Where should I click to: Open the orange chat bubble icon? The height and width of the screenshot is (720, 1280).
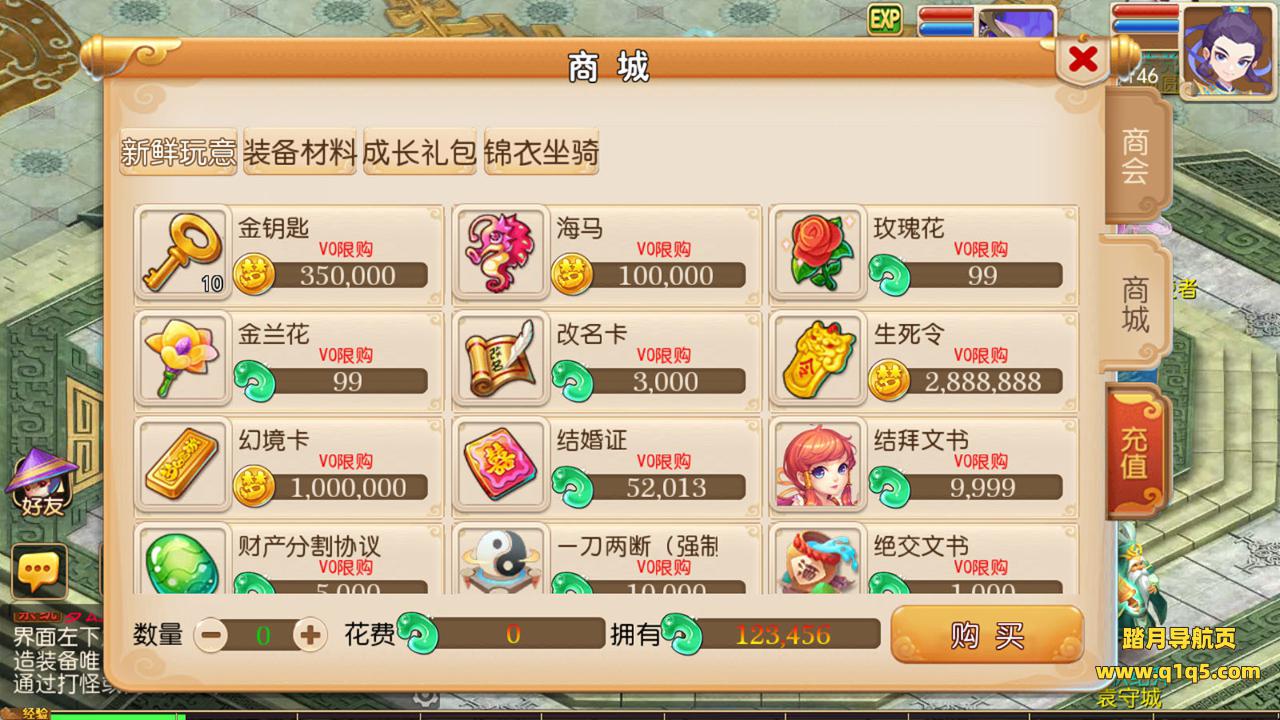tap(39, 572)
